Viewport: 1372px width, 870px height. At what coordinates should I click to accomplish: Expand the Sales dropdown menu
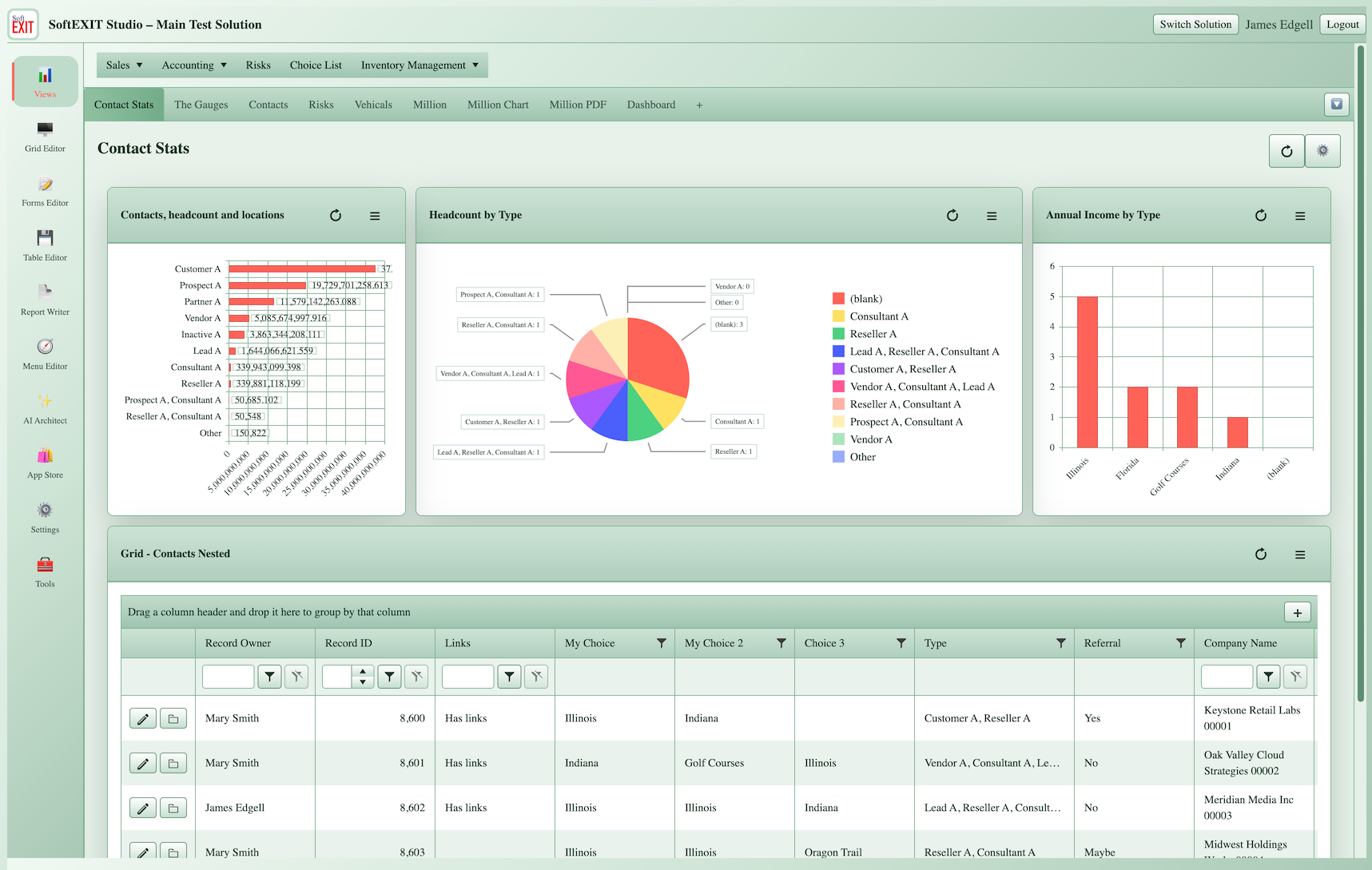tap(124, 66)
